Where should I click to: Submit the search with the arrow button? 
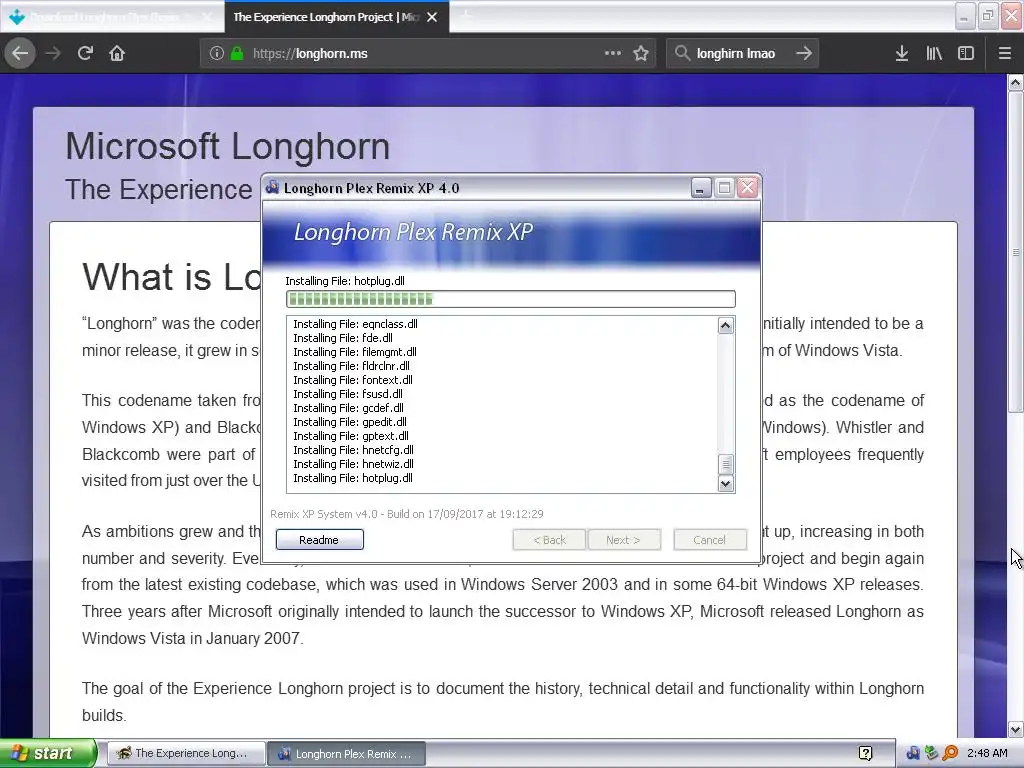click(x=804, y=53)
